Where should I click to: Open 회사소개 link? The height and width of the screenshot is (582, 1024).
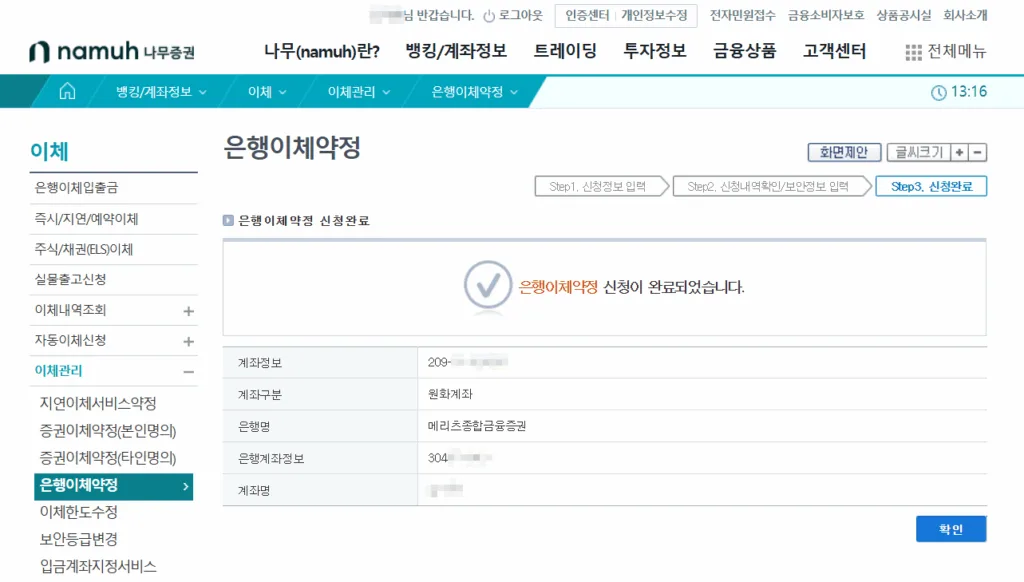(965, 15)
